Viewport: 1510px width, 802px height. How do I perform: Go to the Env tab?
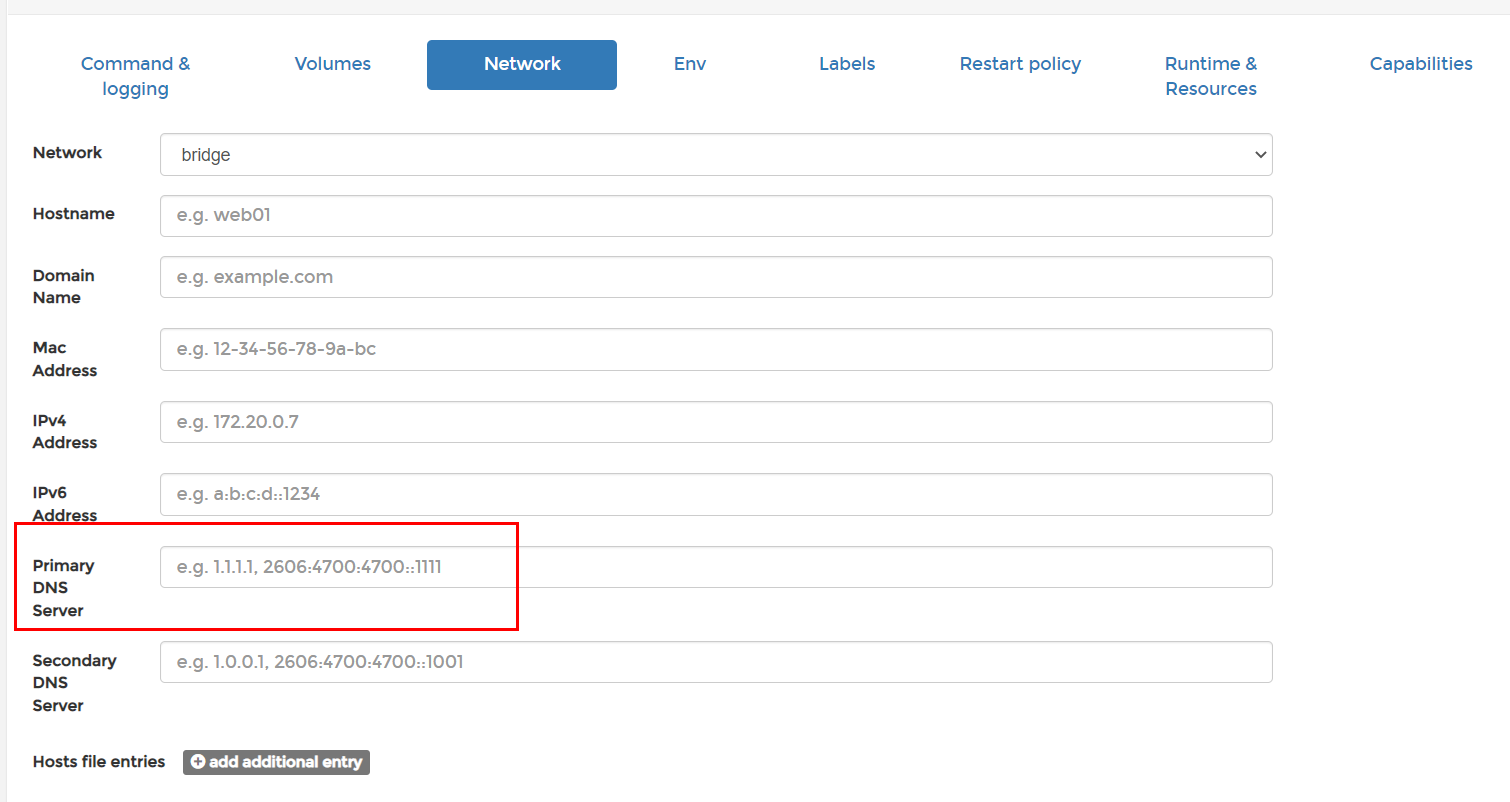(x=690, y=64)
